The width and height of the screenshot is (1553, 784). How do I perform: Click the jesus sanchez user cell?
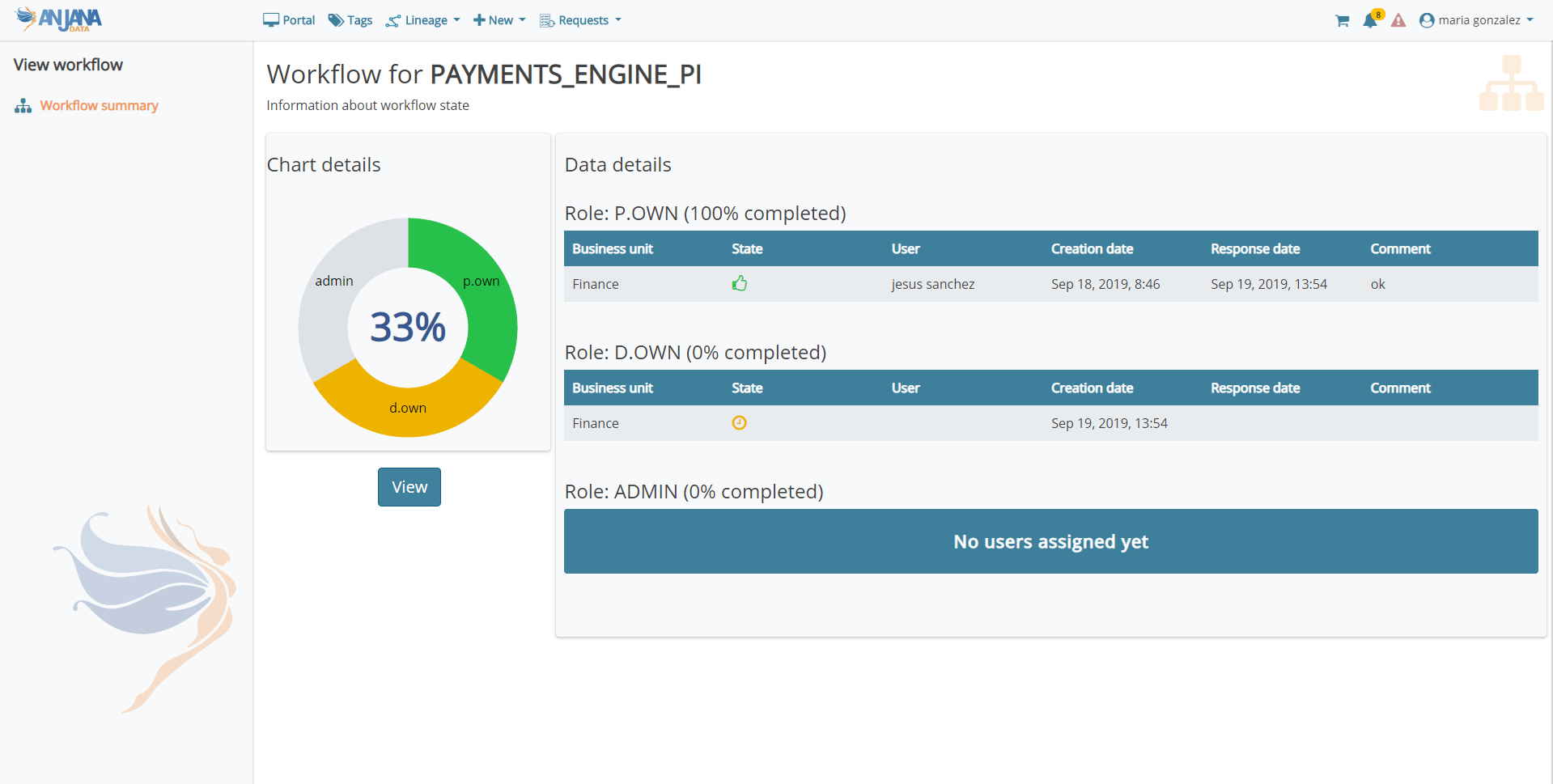click(932, 284)
